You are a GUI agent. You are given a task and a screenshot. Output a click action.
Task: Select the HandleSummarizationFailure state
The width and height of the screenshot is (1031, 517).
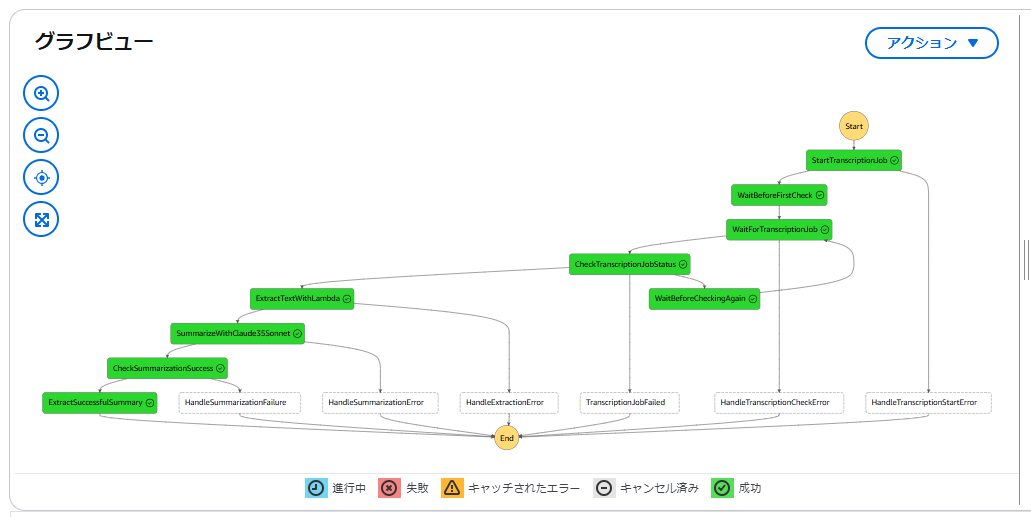tap(240, 403)
